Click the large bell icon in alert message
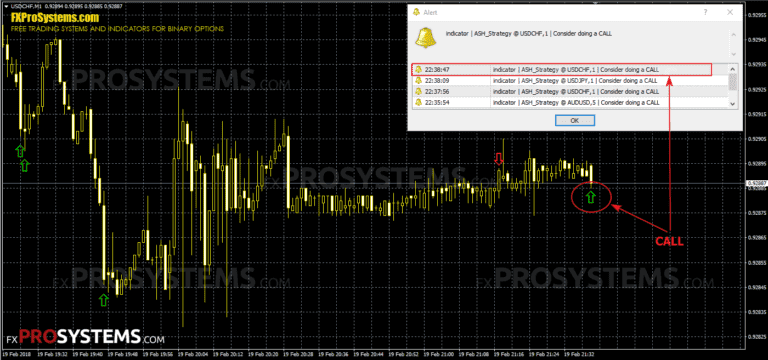The width and height of the screenshot is (768, 360). 425,38
